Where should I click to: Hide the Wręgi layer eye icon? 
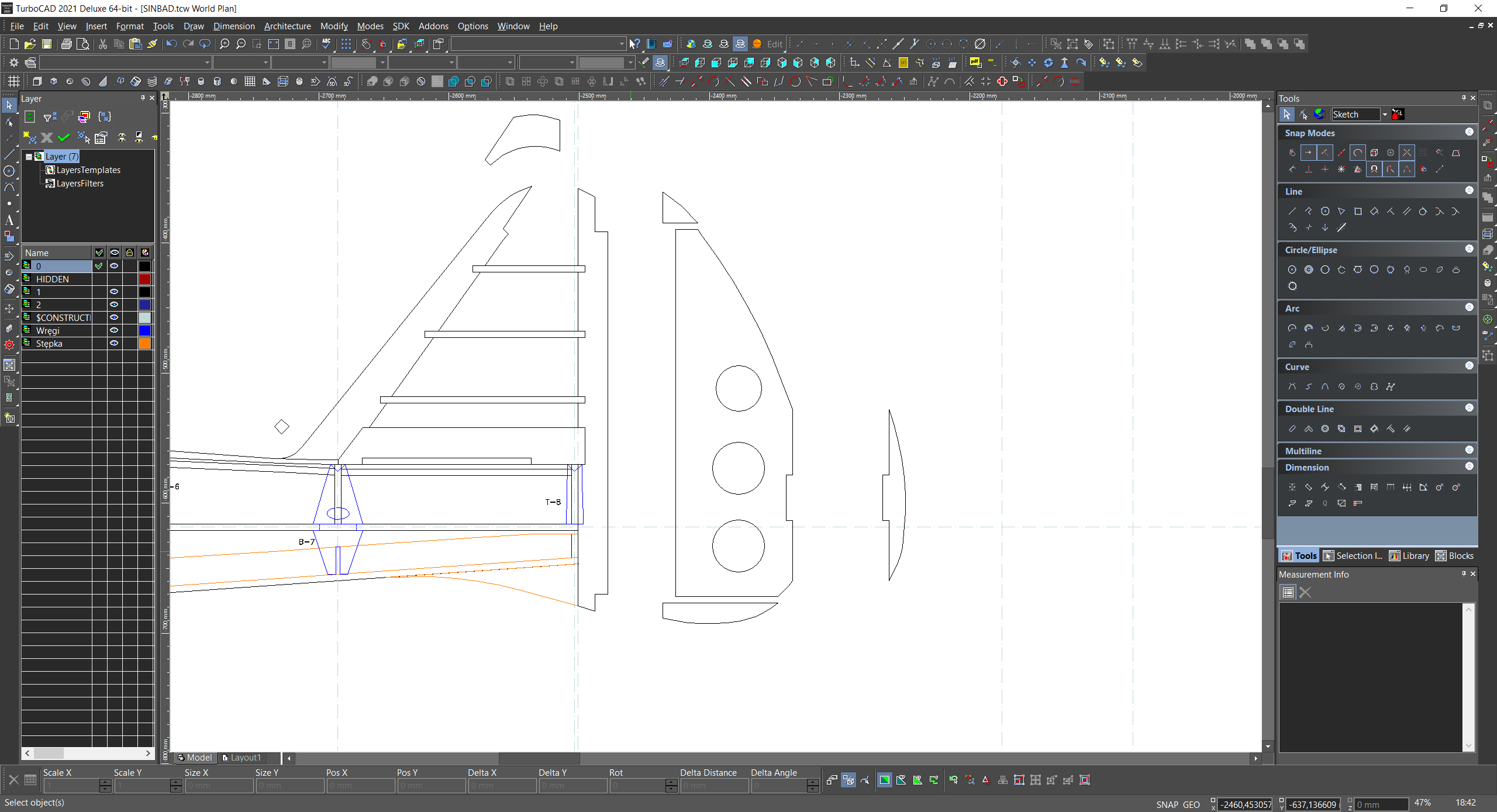[114, 330]
